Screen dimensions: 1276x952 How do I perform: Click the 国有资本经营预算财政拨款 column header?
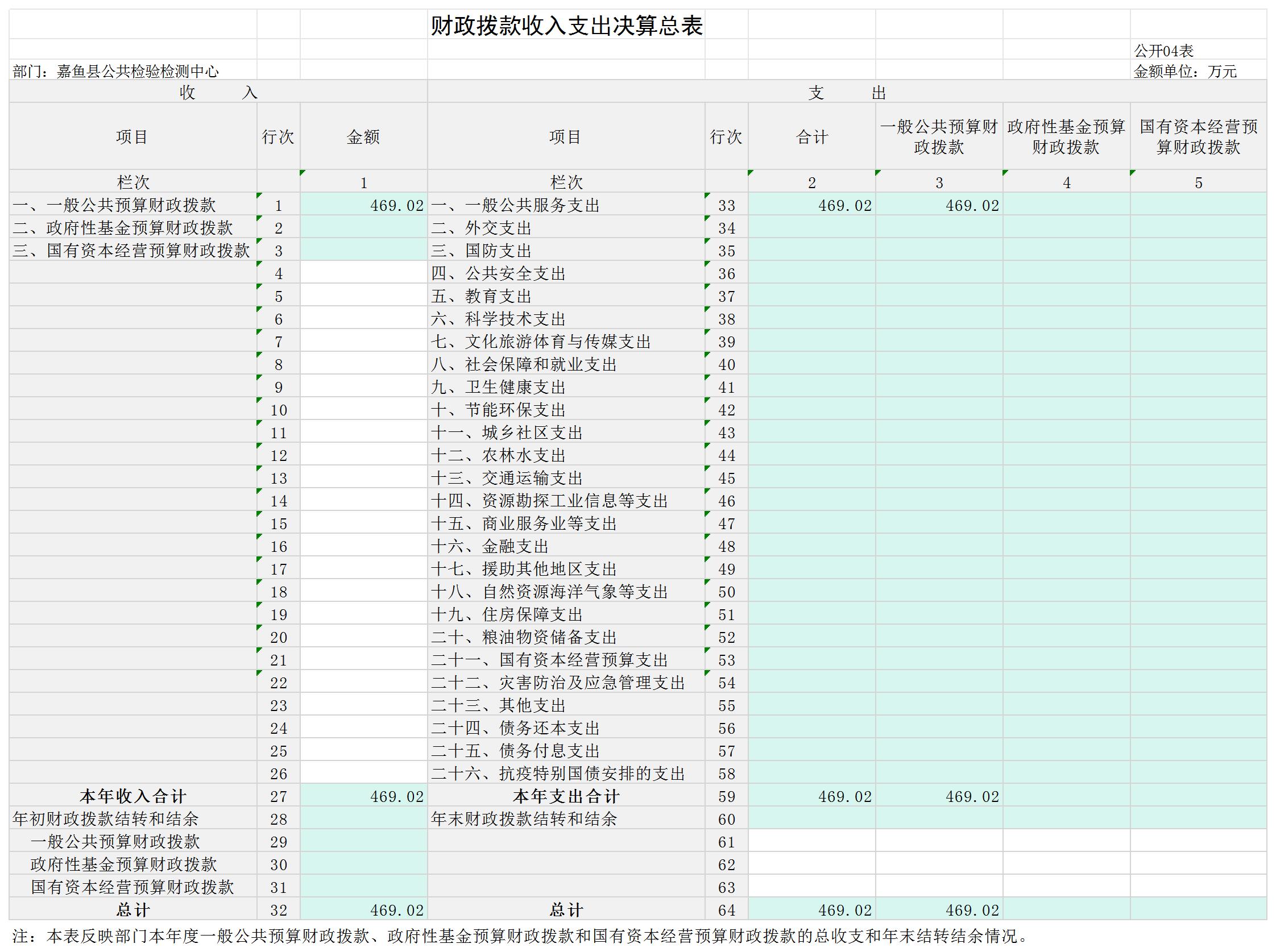click(x=1198, y=136)
